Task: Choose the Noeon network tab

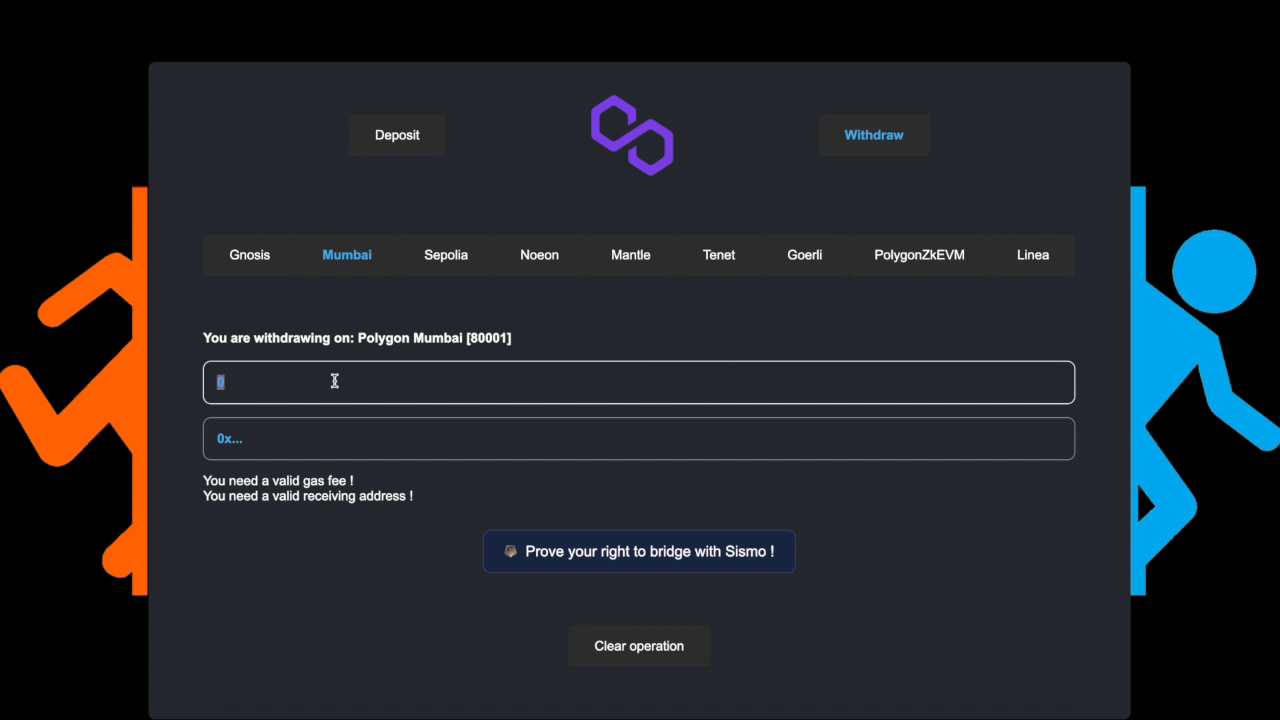Action: pyautogui.click(x=539, y=255)
